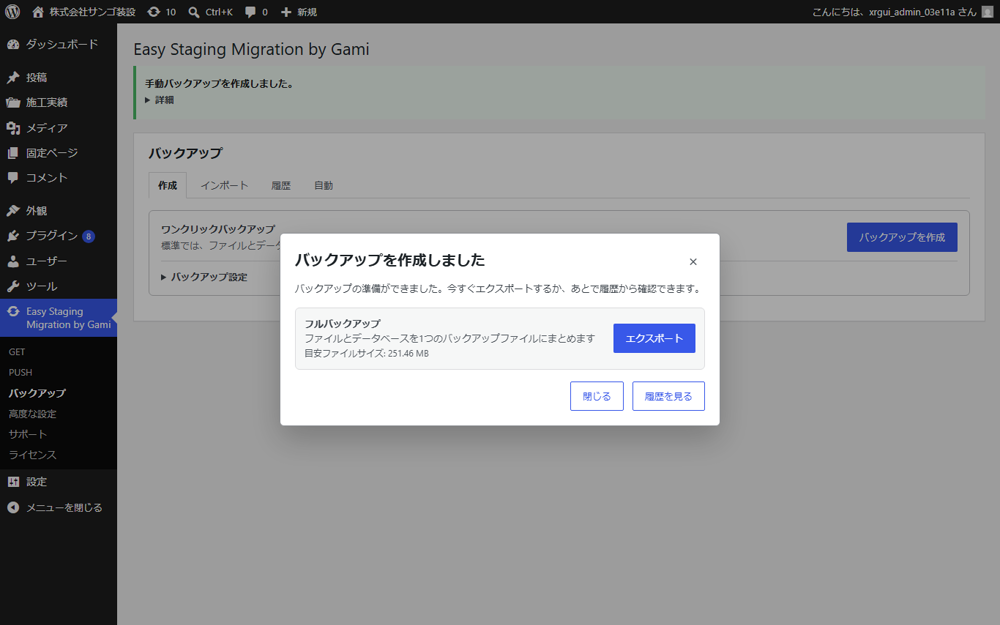Close the dialog with the × icon
The height and width of the screenshot is (625, 1000).
(693, 261)
